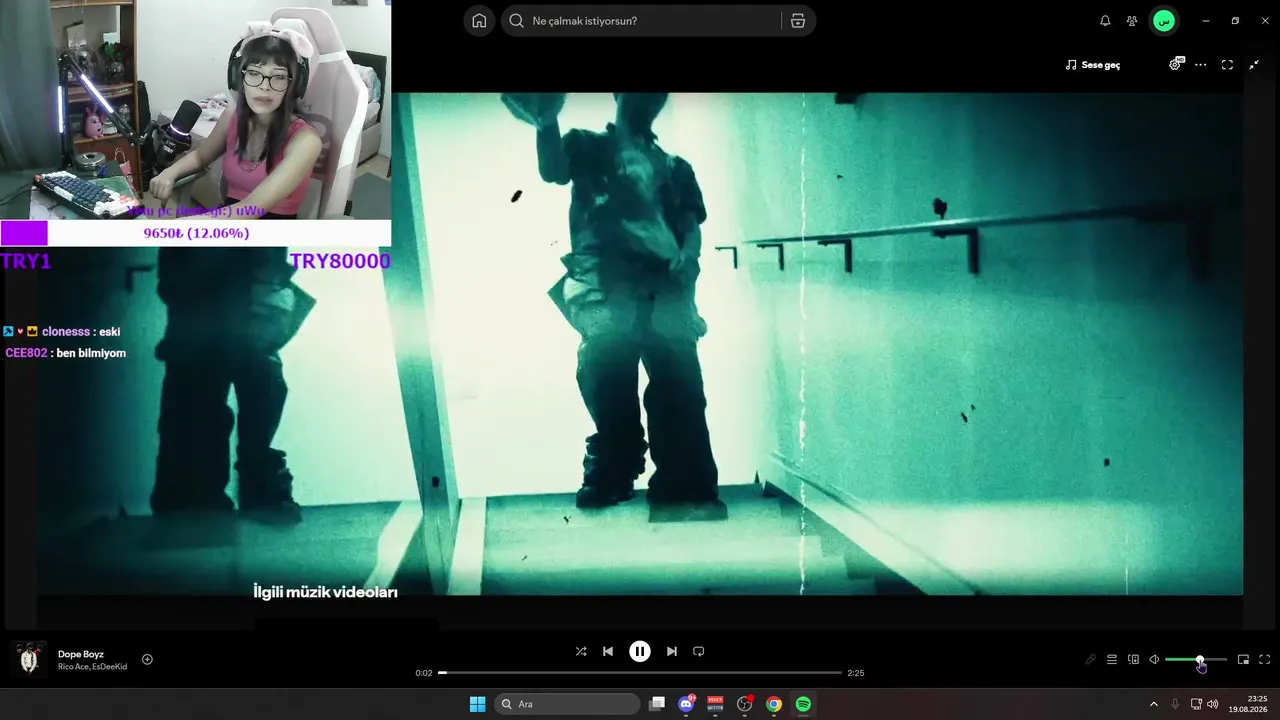Skip back to the previous track
This screenshot has width=1280, height=720.
point(608,651)
